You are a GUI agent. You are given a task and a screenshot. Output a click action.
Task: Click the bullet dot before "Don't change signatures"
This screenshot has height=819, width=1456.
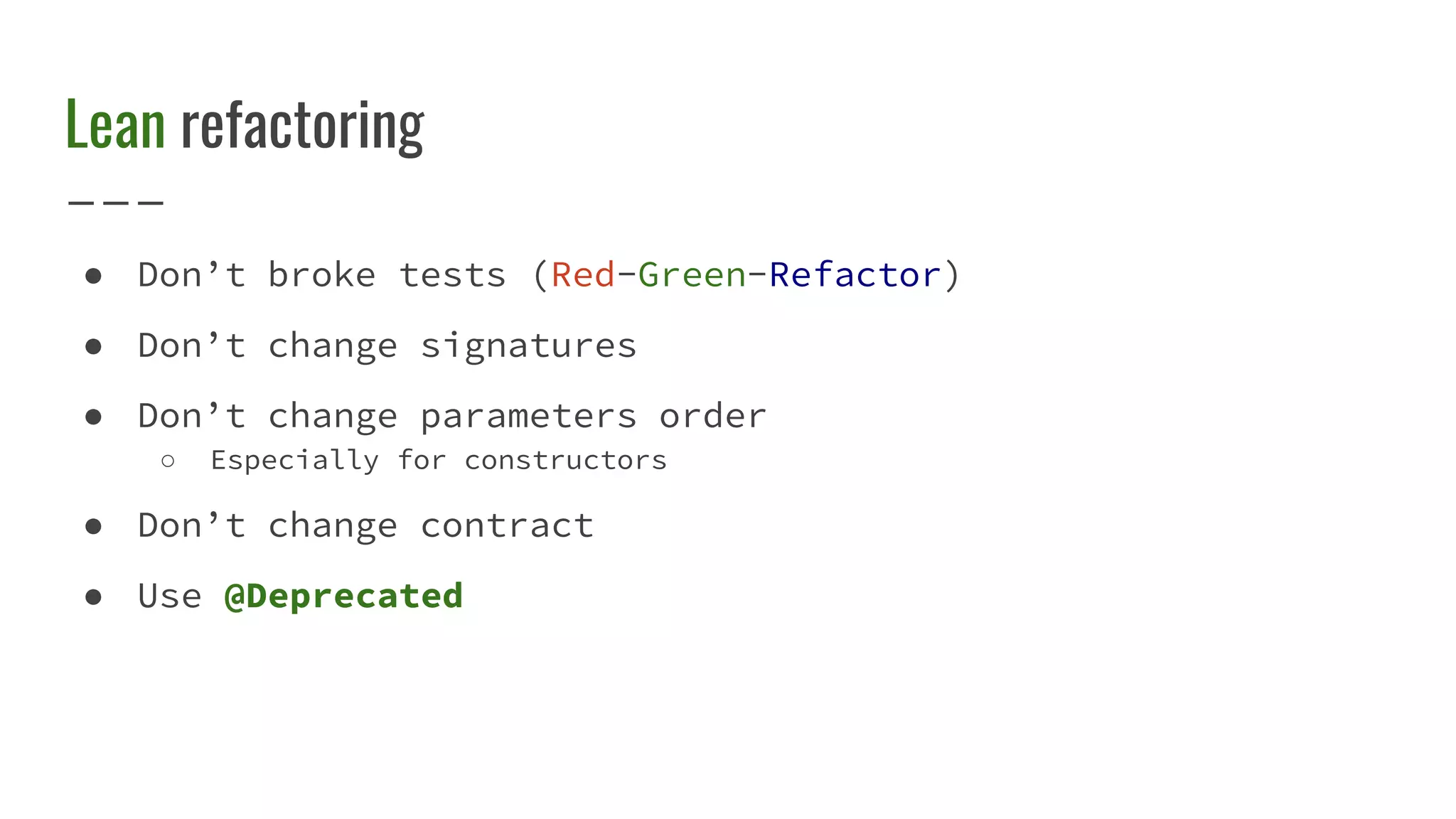coord(93,347)
